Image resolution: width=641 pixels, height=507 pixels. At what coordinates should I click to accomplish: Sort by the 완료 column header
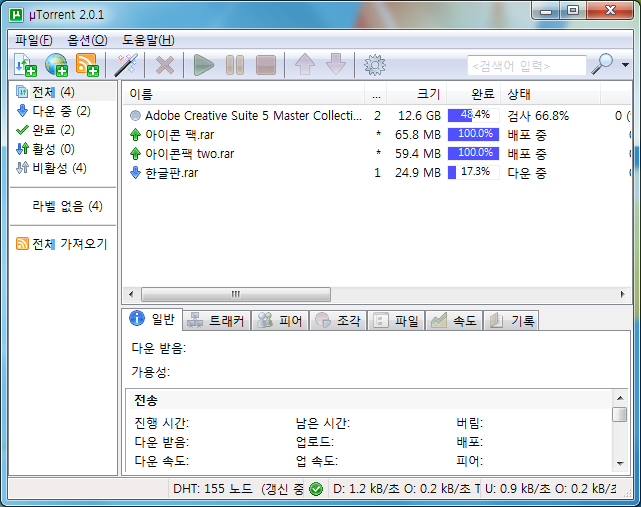click(474, 94)
